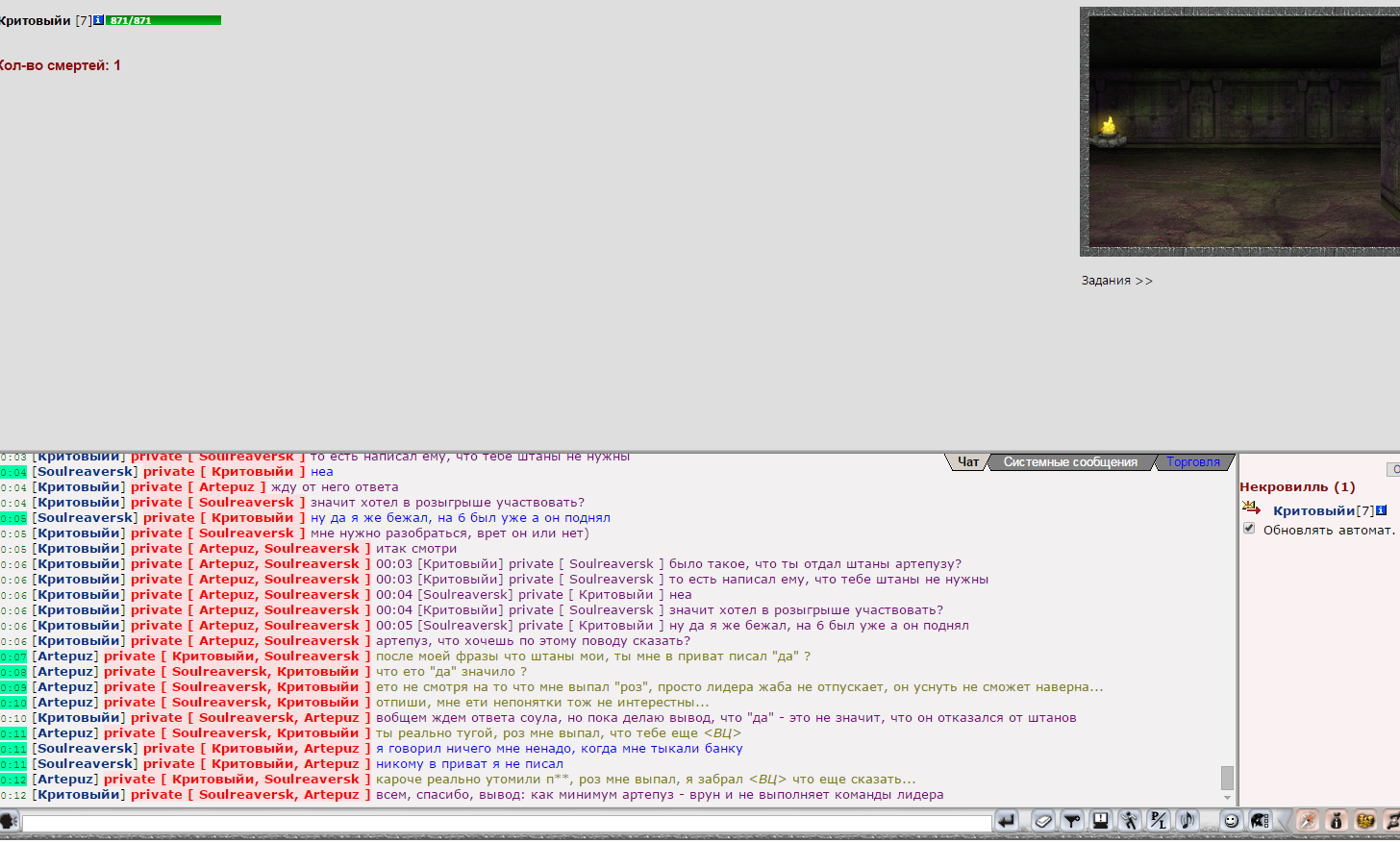Click message 'никому в приват я не писал'

pyautogui.click(x=469, y=764)
